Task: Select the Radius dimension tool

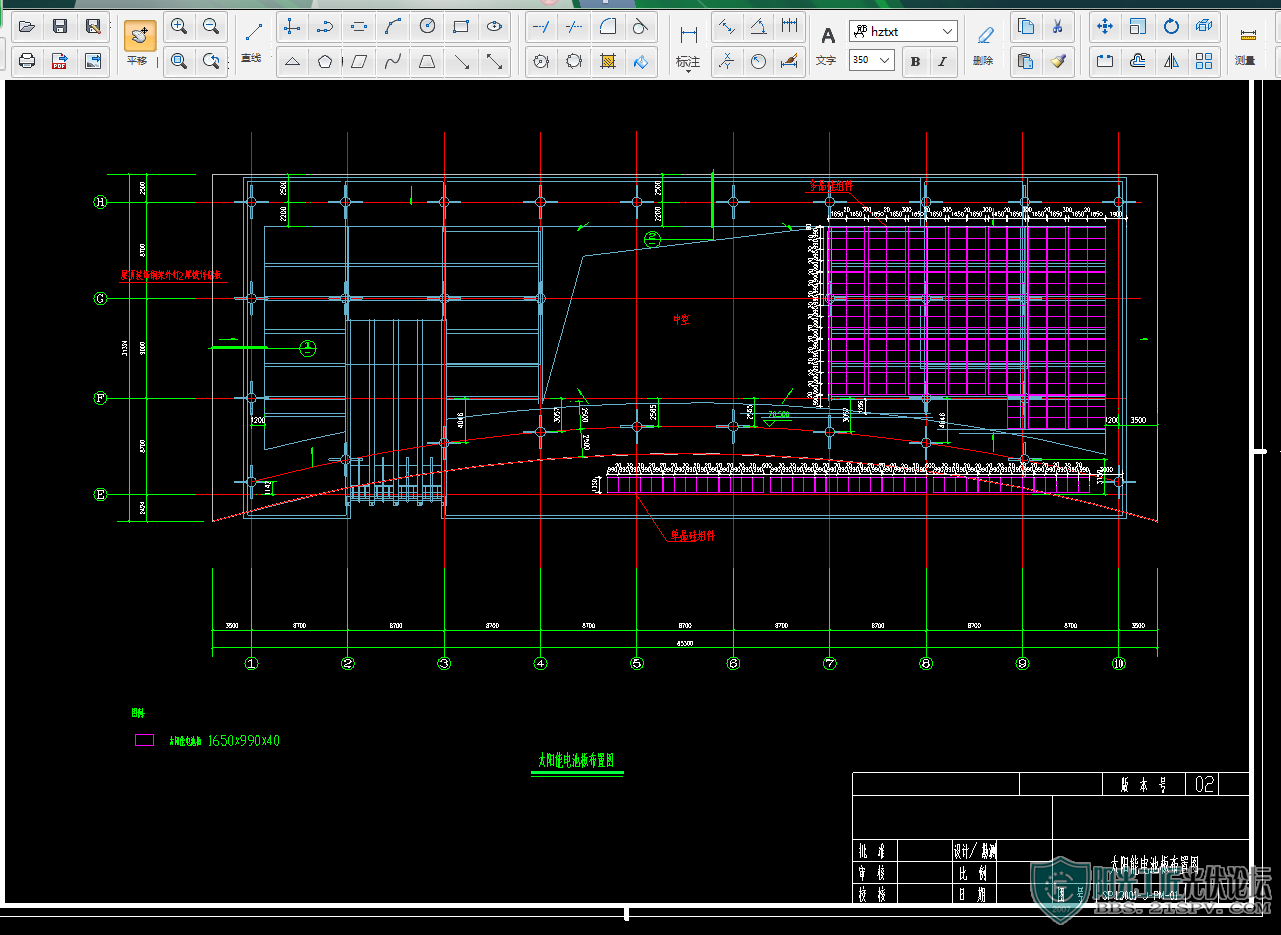Action: pyautogui.click(x=759, y=61)
